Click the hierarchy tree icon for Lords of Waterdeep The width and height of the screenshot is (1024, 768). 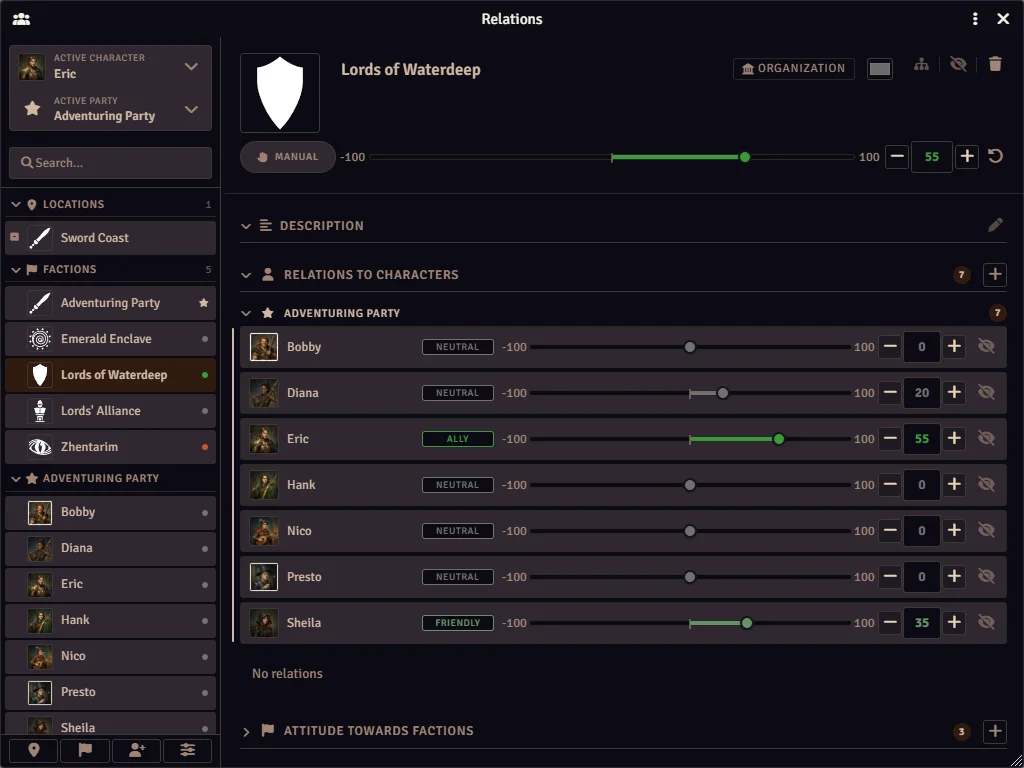point(921,64)
